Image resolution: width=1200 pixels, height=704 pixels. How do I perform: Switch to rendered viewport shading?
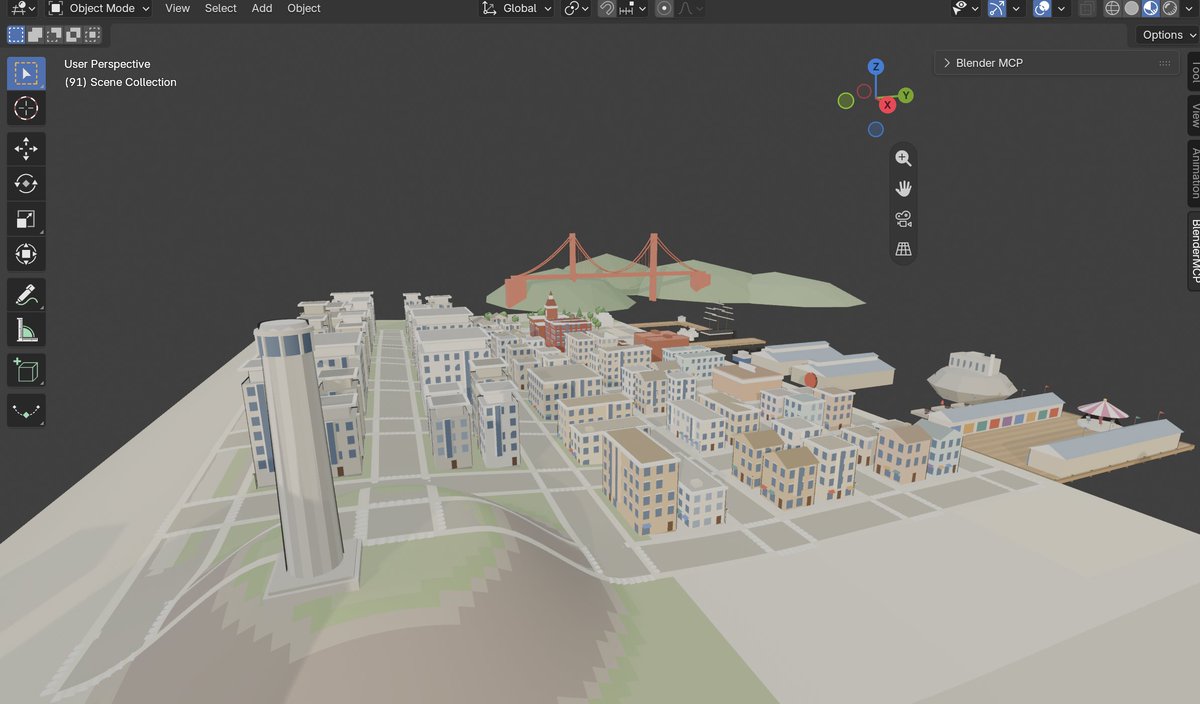click(1169, 8)
